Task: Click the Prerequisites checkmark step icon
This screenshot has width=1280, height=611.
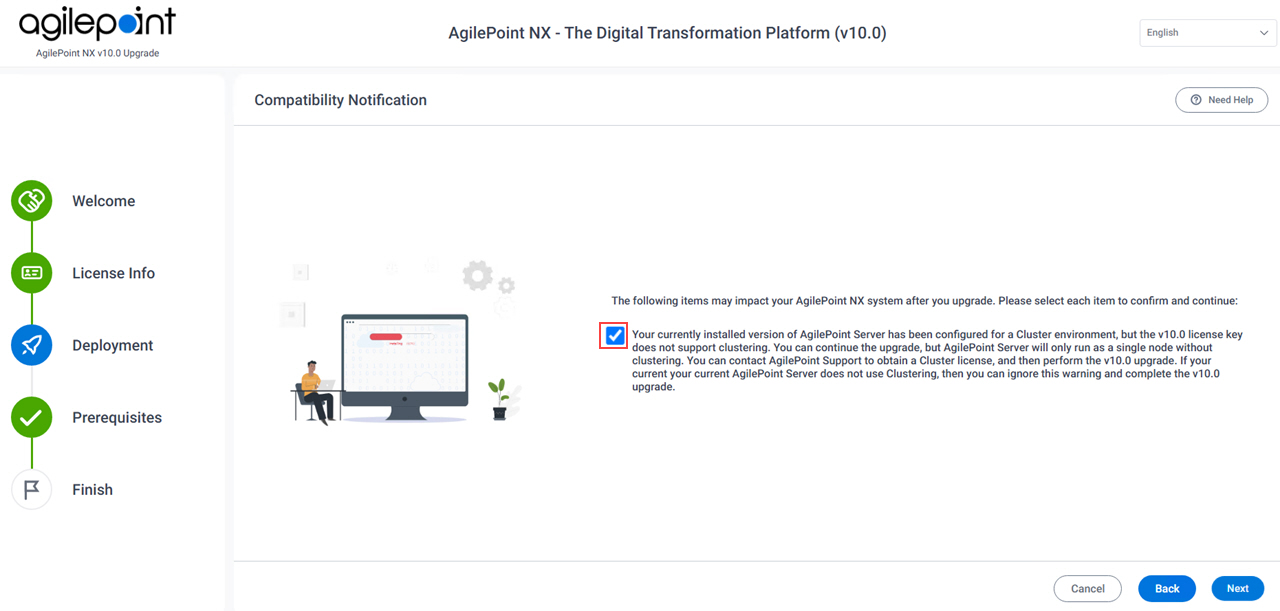Action: coord(32,417)
